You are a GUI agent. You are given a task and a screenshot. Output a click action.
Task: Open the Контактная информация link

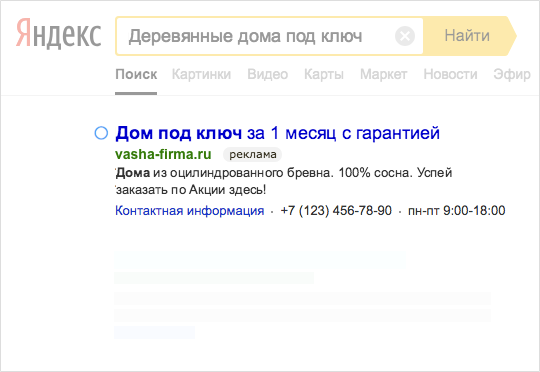(189, 210)
